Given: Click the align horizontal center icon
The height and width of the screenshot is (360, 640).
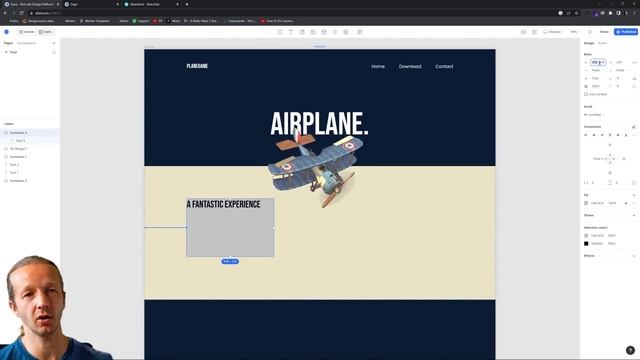Looking at the screenshot, I should tap(594, 135).
